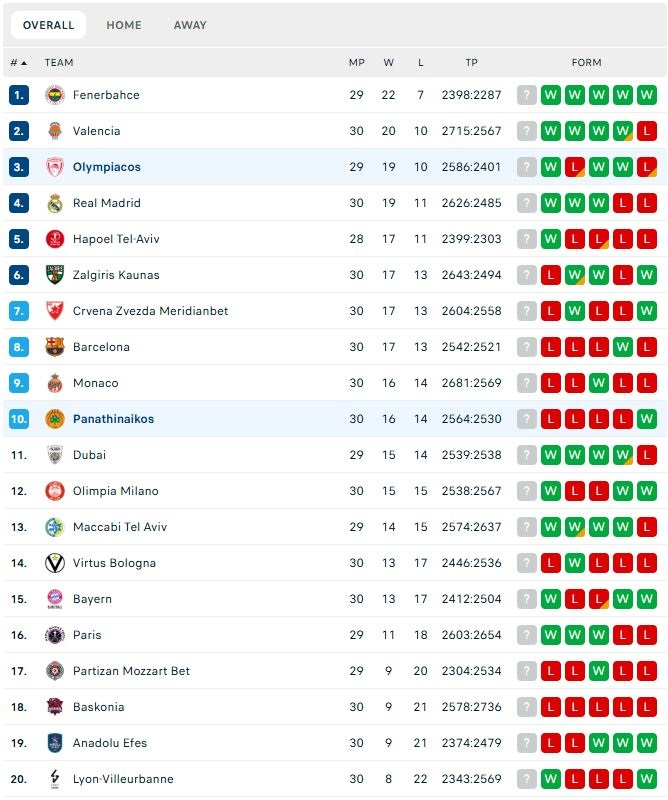
Task: Sort table by rank number column
Action: coord(18,62)
